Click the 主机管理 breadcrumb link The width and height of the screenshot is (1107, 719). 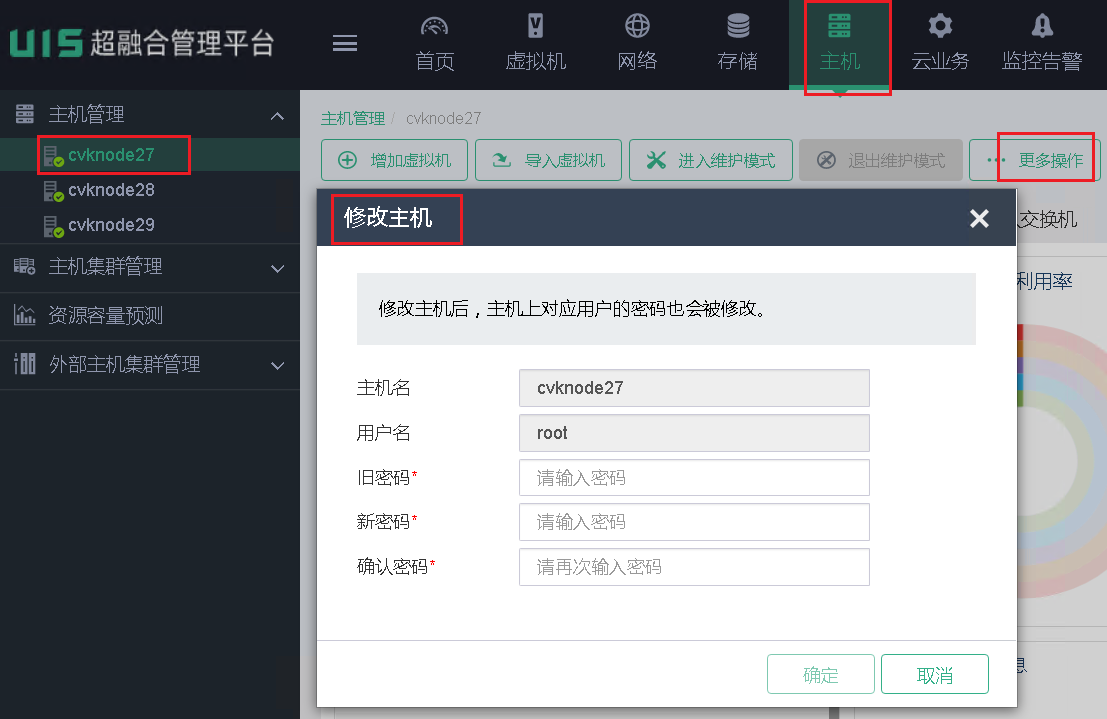point(353,119)
